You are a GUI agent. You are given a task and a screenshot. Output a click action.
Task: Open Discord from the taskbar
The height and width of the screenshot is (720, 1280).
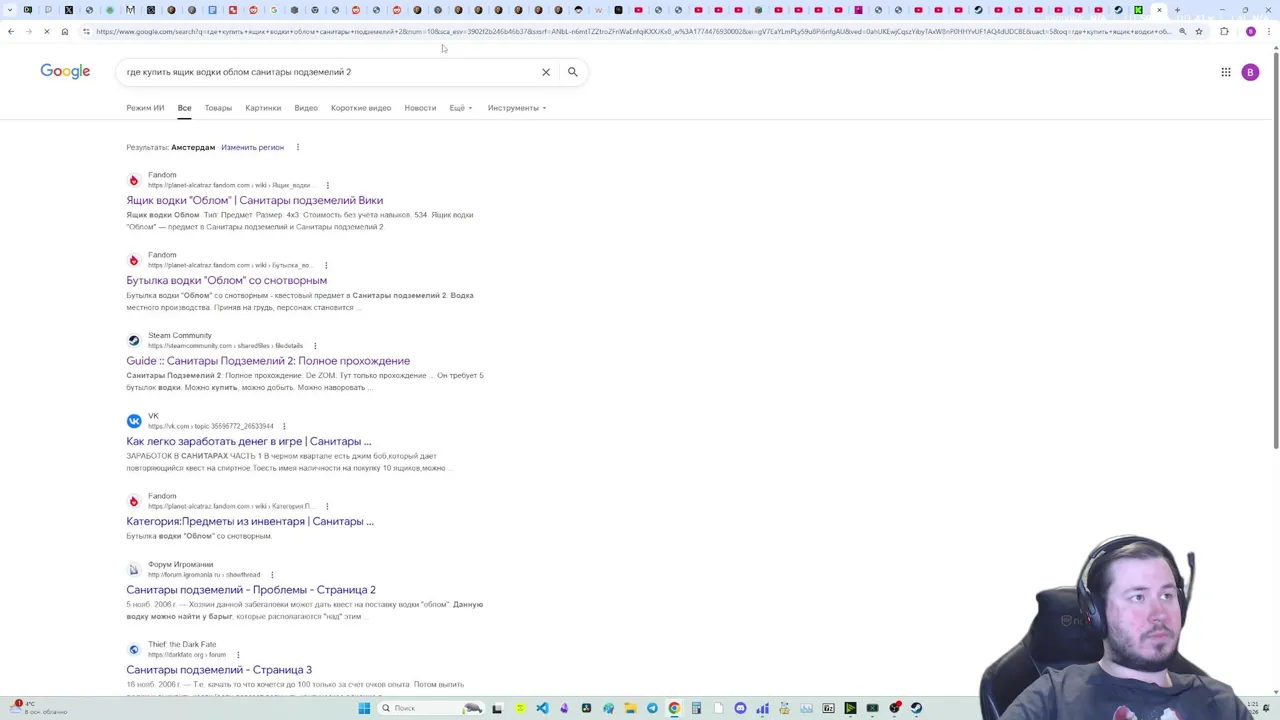[740, 708]
